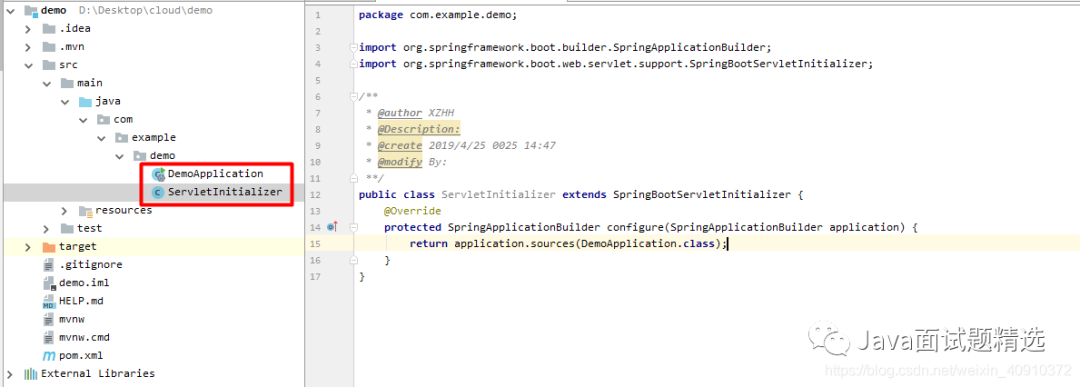Image resolution: width=1080 pixels, height=387 pixels.
Task: Select the .gitignore file
Action: point(90,264)
